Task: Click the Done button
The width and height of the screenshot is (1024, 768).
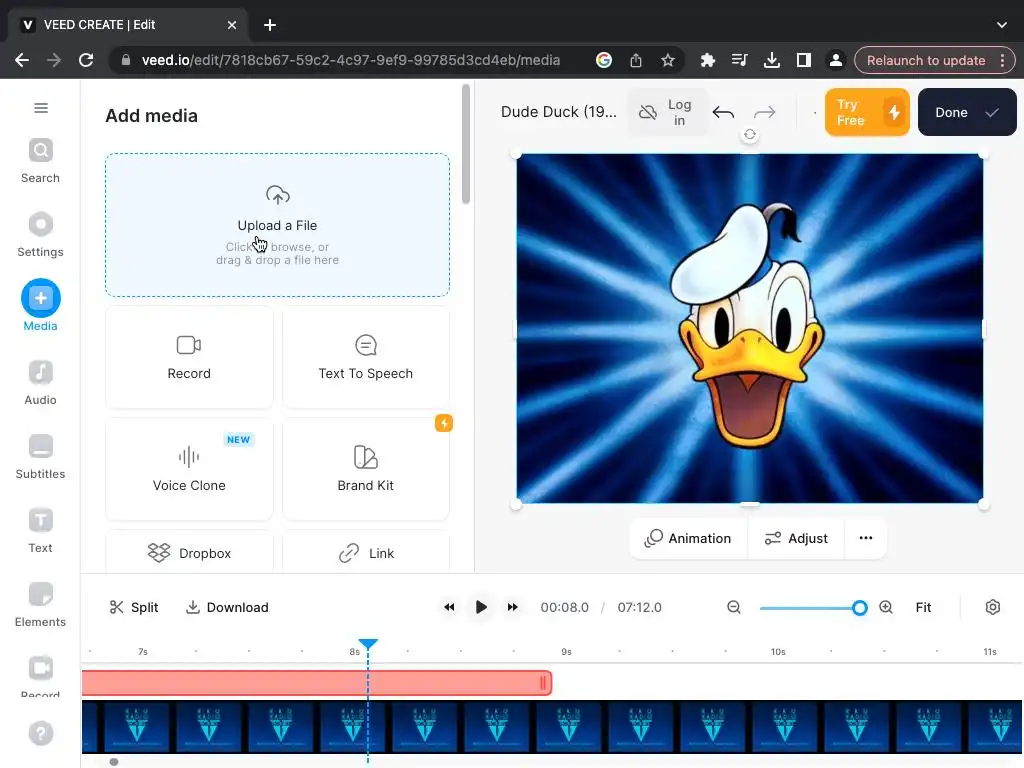Action: click(x=967, y=112)
